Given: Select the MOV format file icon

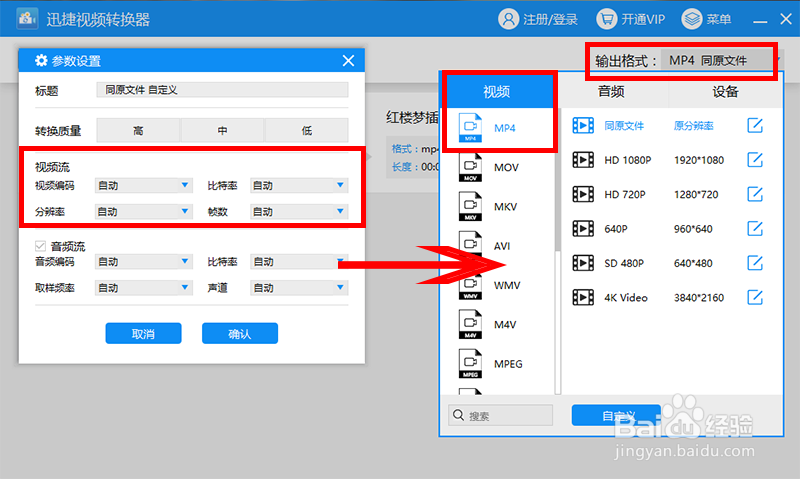Looking at the screenshot, I should click(470, 167).
